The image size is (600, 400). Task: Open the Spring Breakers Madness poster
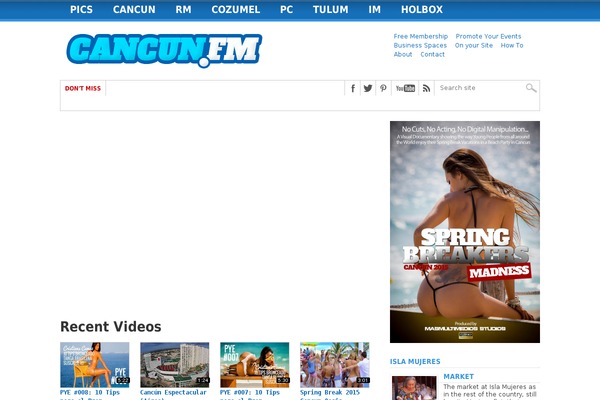[x=465, y=232]
